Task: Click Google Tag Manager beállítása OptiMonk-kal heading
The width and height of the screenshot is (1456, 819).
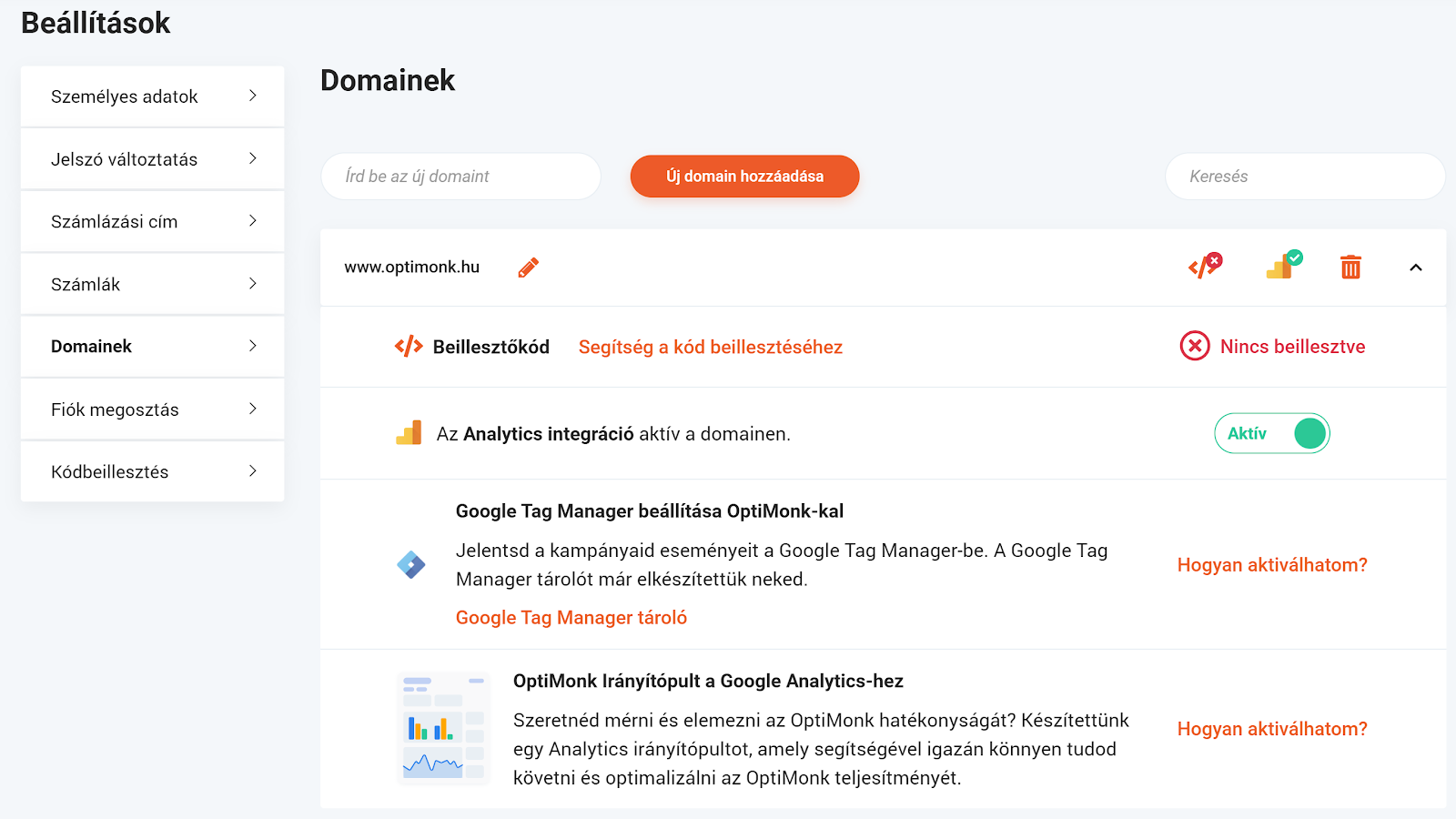Action: point(650,511)
